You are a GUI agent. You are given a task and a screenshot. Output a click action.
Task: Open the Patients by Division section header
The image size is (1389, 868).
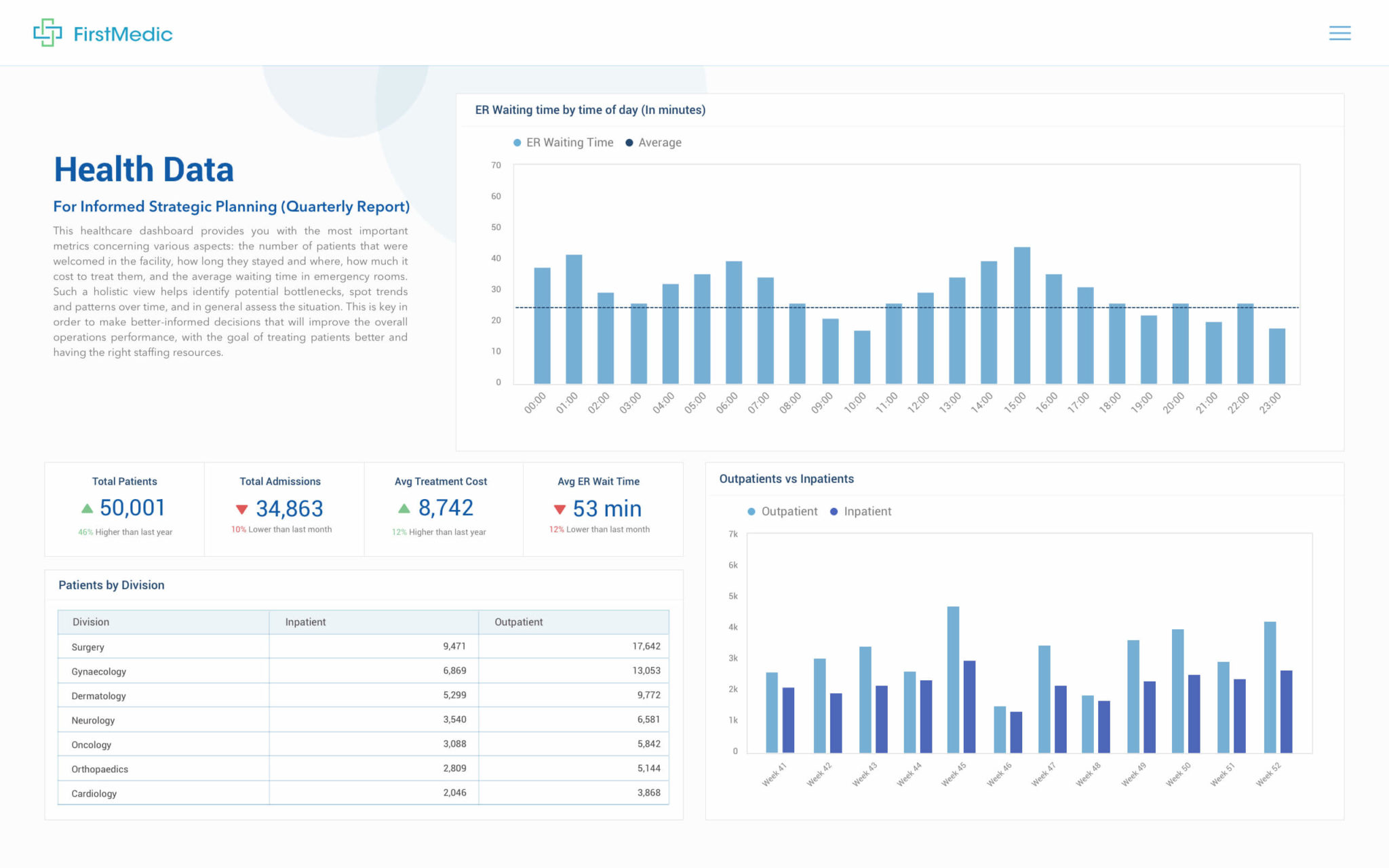click(112, 585)
